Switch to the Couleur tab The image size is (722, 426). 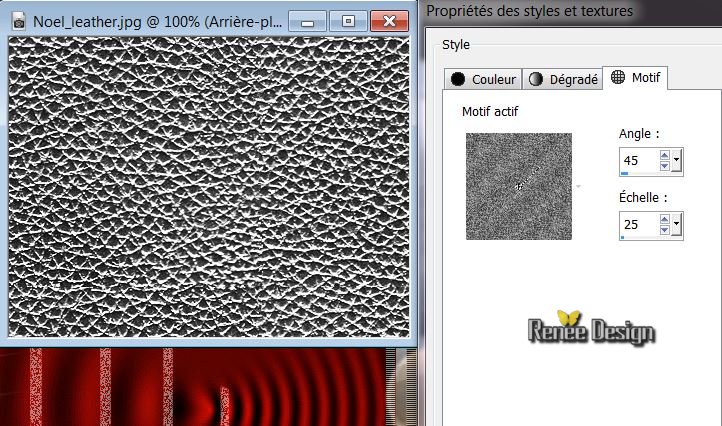(483, 79)
